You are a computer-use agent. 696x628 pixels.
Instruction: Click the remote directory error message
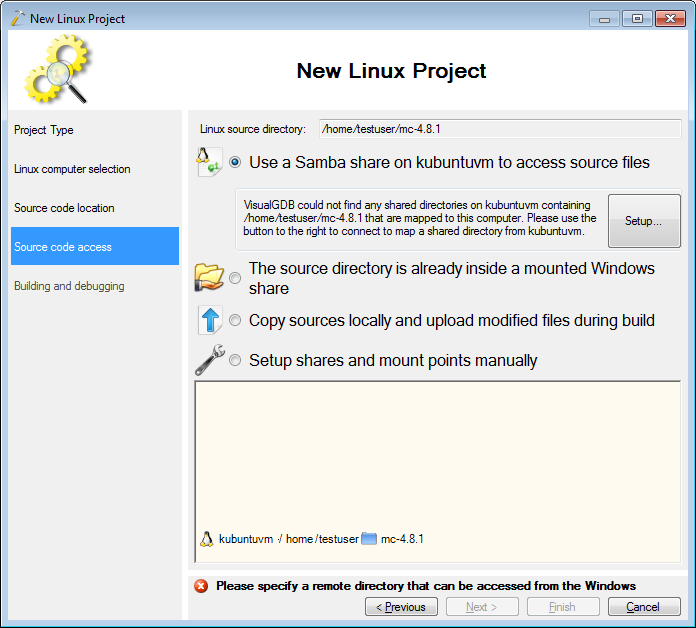[x=426, y=586]
